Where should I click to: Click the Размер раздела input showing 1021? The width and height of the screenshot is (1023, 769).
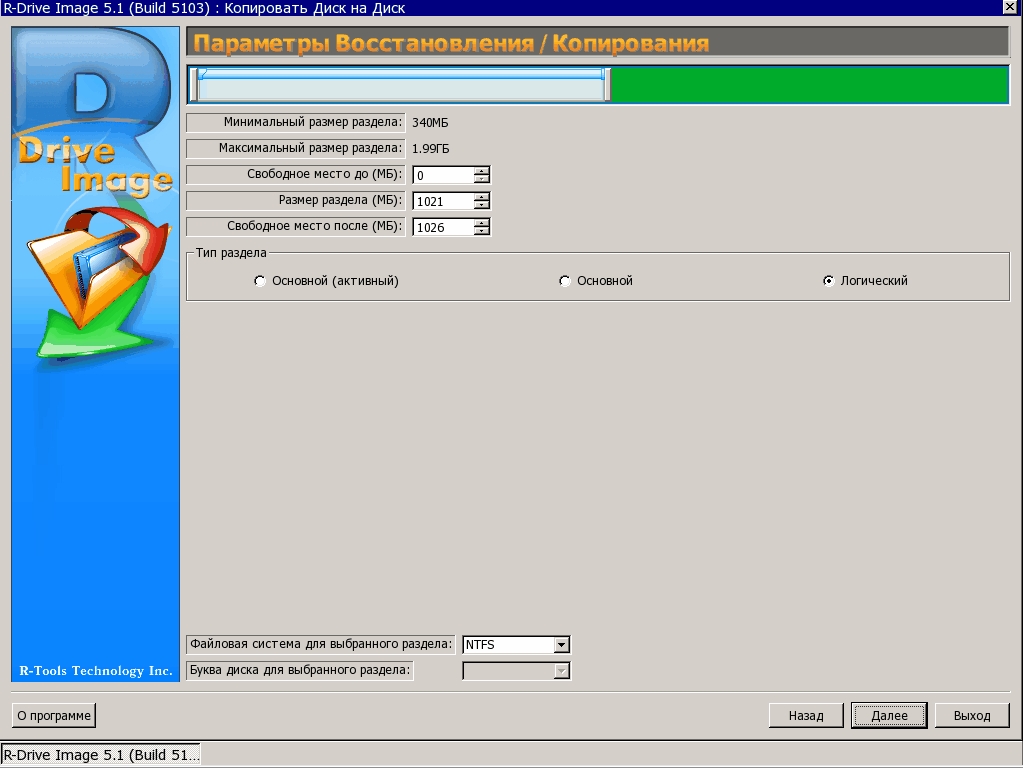[x=444, y=201]
